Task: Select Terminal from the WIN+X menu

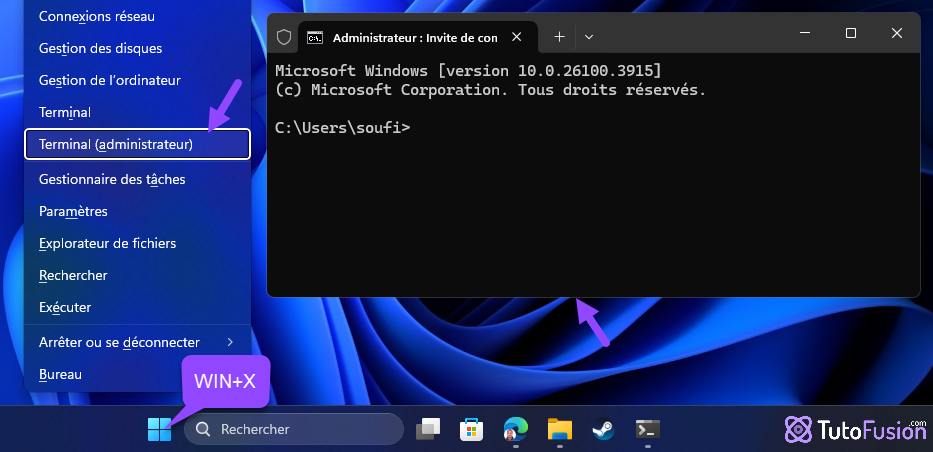Action: click(137, 112)
